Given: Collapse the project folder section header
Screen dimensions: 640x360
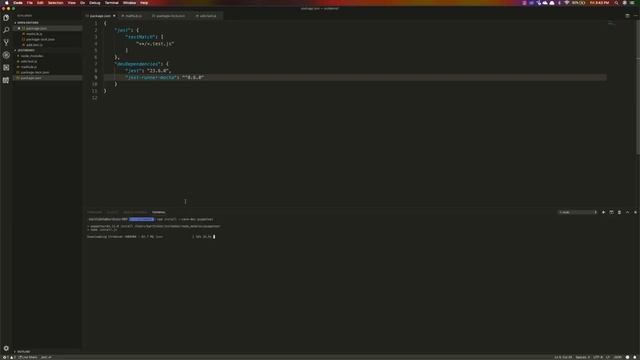Looking at the screenshot, I should pyautogui.click(x=26, y=50).
